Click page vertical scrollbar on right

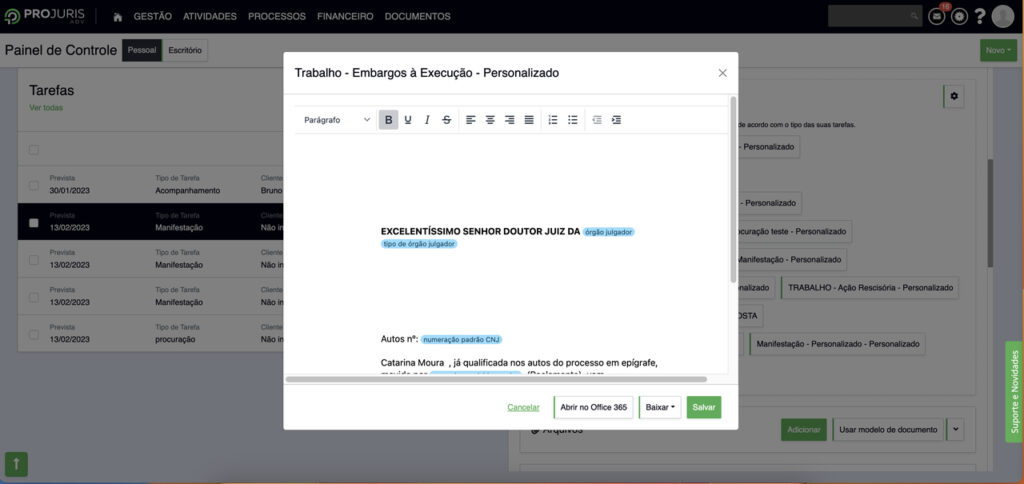[990, 212]
